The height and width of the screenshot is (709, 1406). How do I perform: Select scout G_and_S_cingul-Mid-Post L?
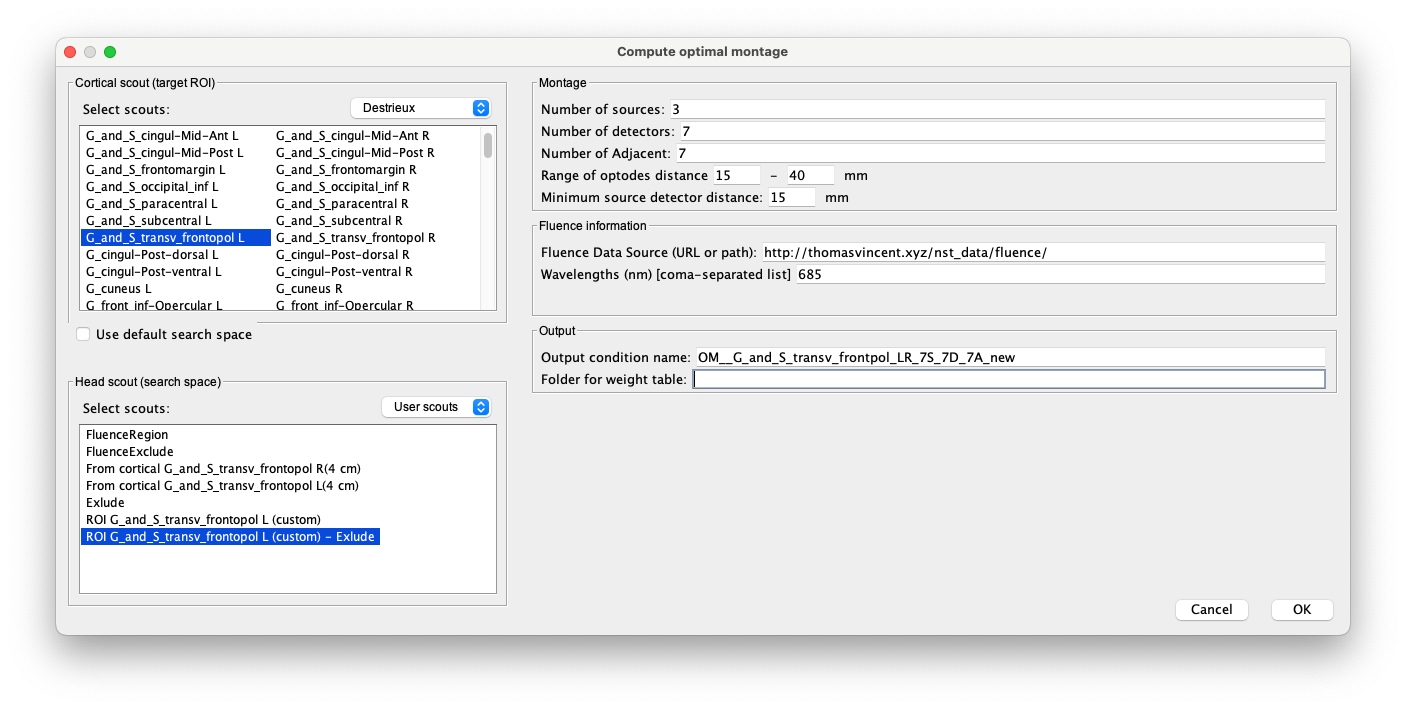(165, 153)
